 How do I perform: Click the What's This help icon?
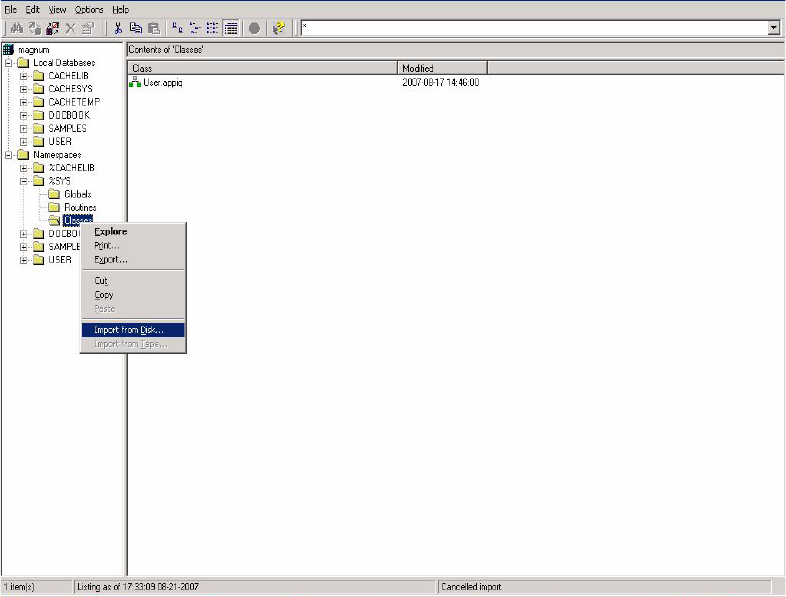pyautogui.click(x=279, y=28)
